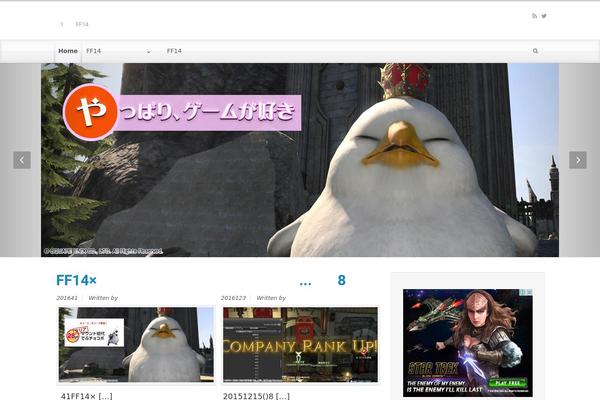Screen dimensions: 600x400
Task: Open the 41FF14× post title
Action: click(x=86, y=396)
